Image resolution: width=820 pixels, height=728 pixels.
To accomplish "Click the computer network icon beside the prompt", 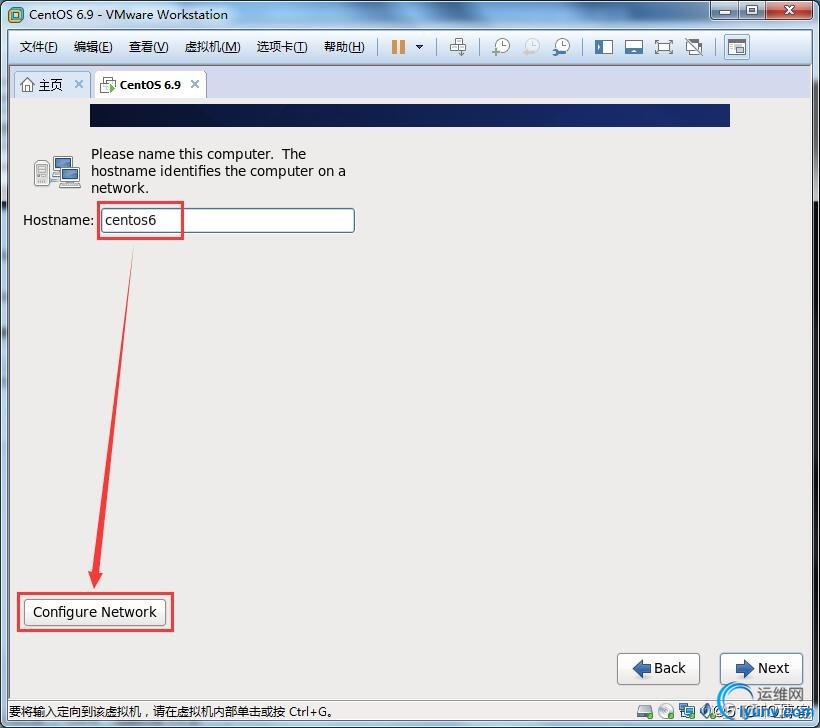I will [x=57, y=172].
